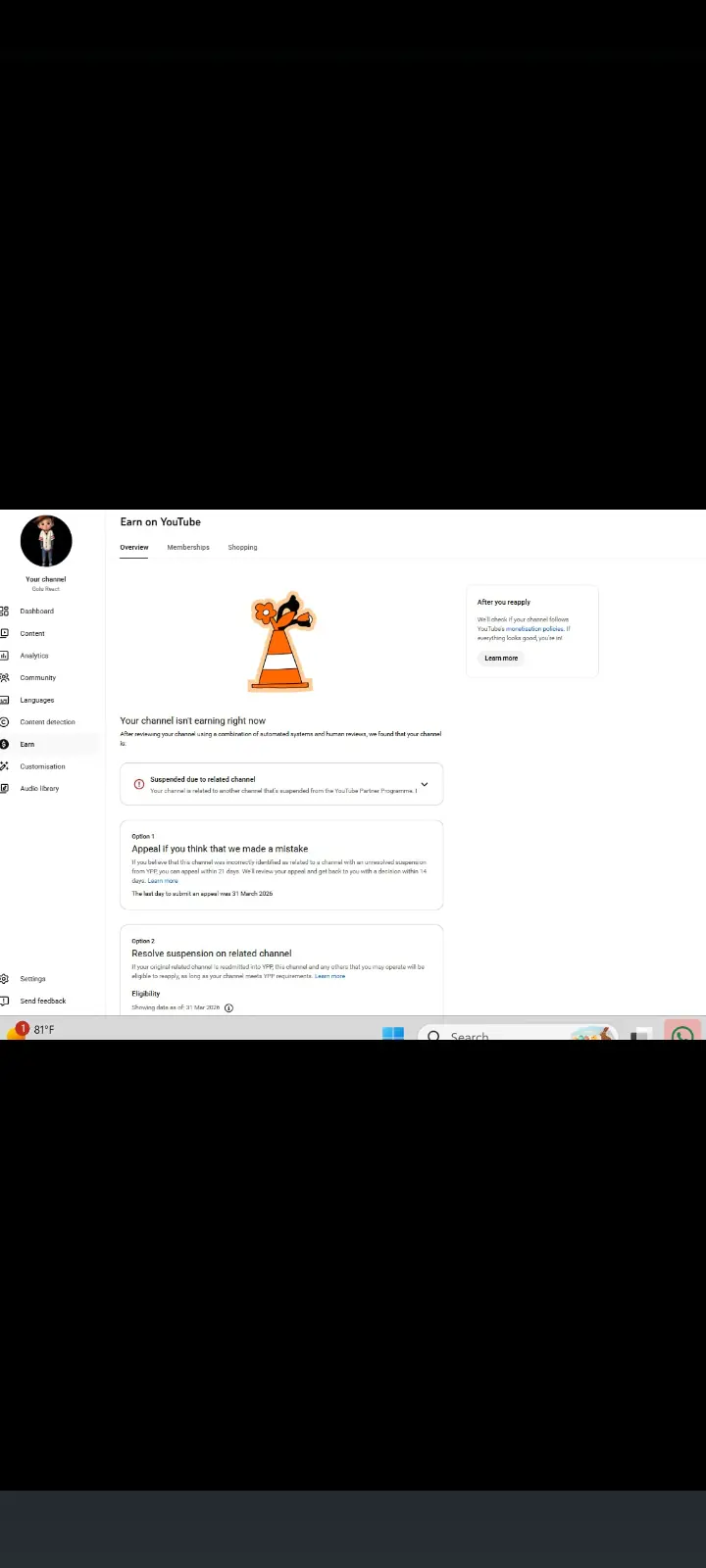Open the Audio library icon
This screenshot has height=1568, width=706.
coord(5,789)
